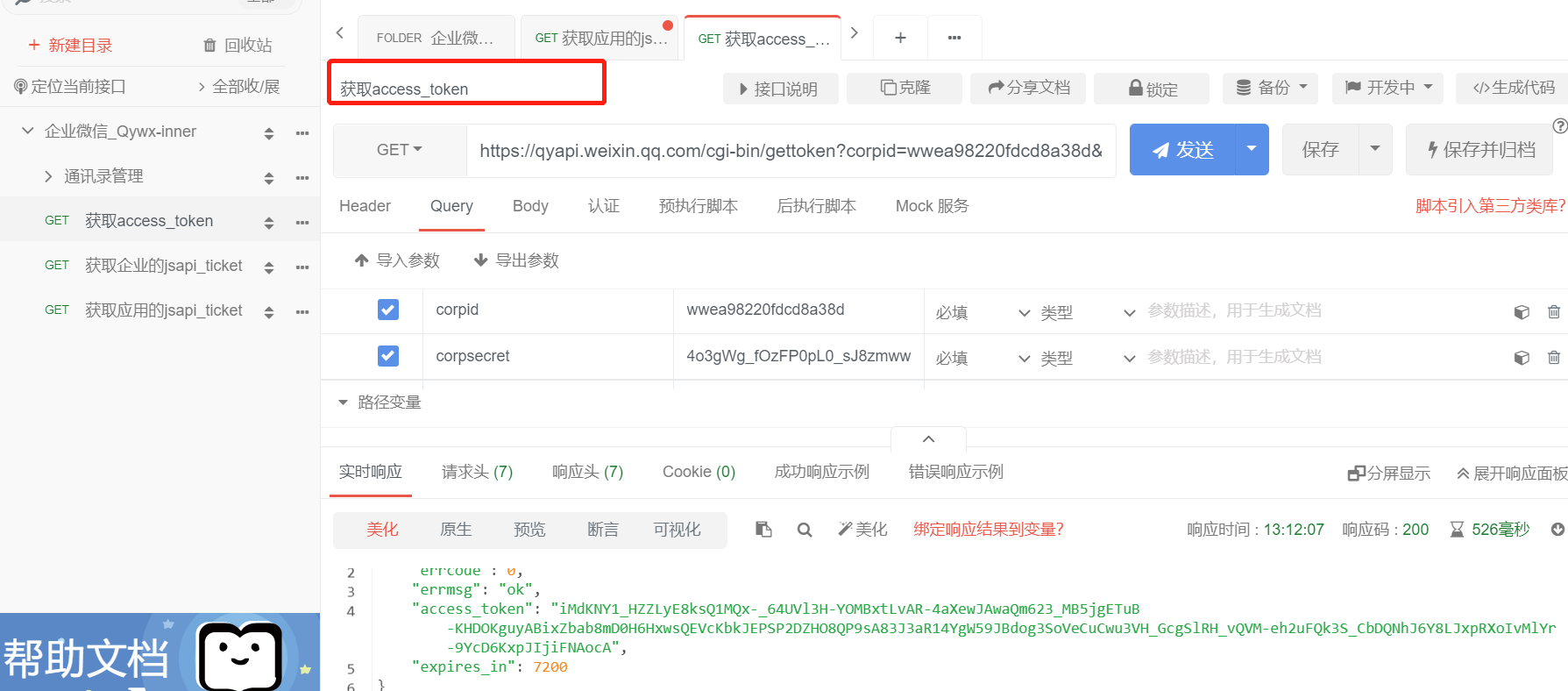Screen dimensions: 1568x691
Task: Click the 克隆 clone button
Action: tap(905, 88)
